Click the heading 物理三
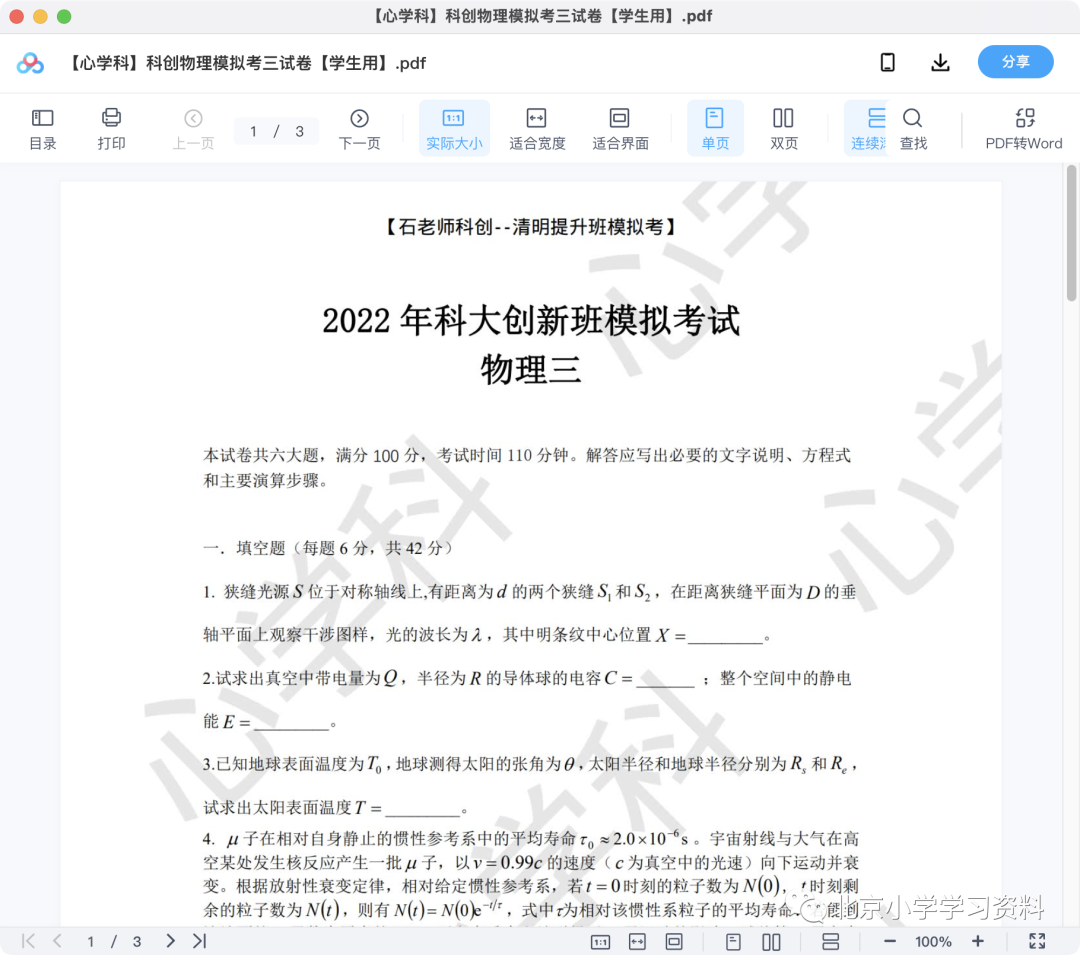 click(x=530, y=370)
